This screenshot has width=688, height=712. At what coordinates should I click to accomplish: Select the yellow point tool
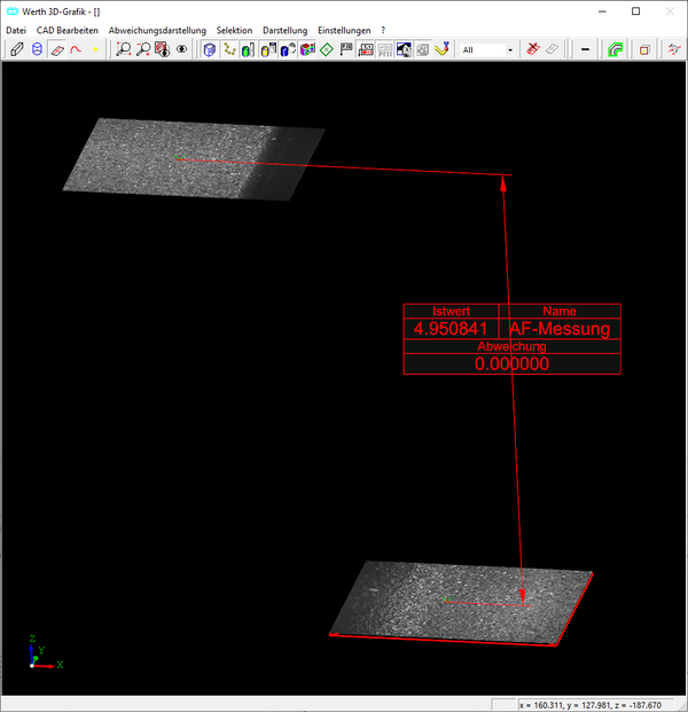click(x=95, y=50)
